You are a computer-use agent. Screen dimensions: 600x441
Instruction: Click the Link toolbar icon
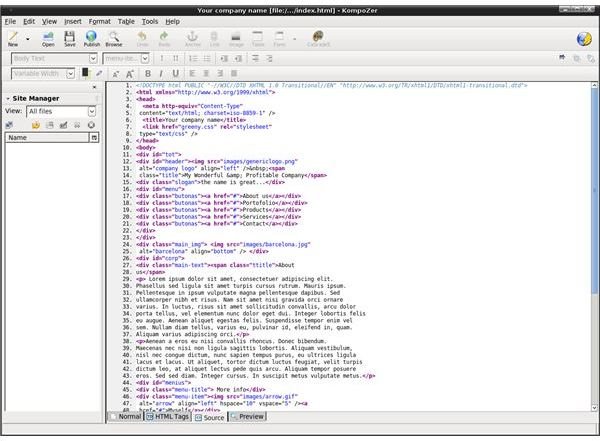[214, 39]
